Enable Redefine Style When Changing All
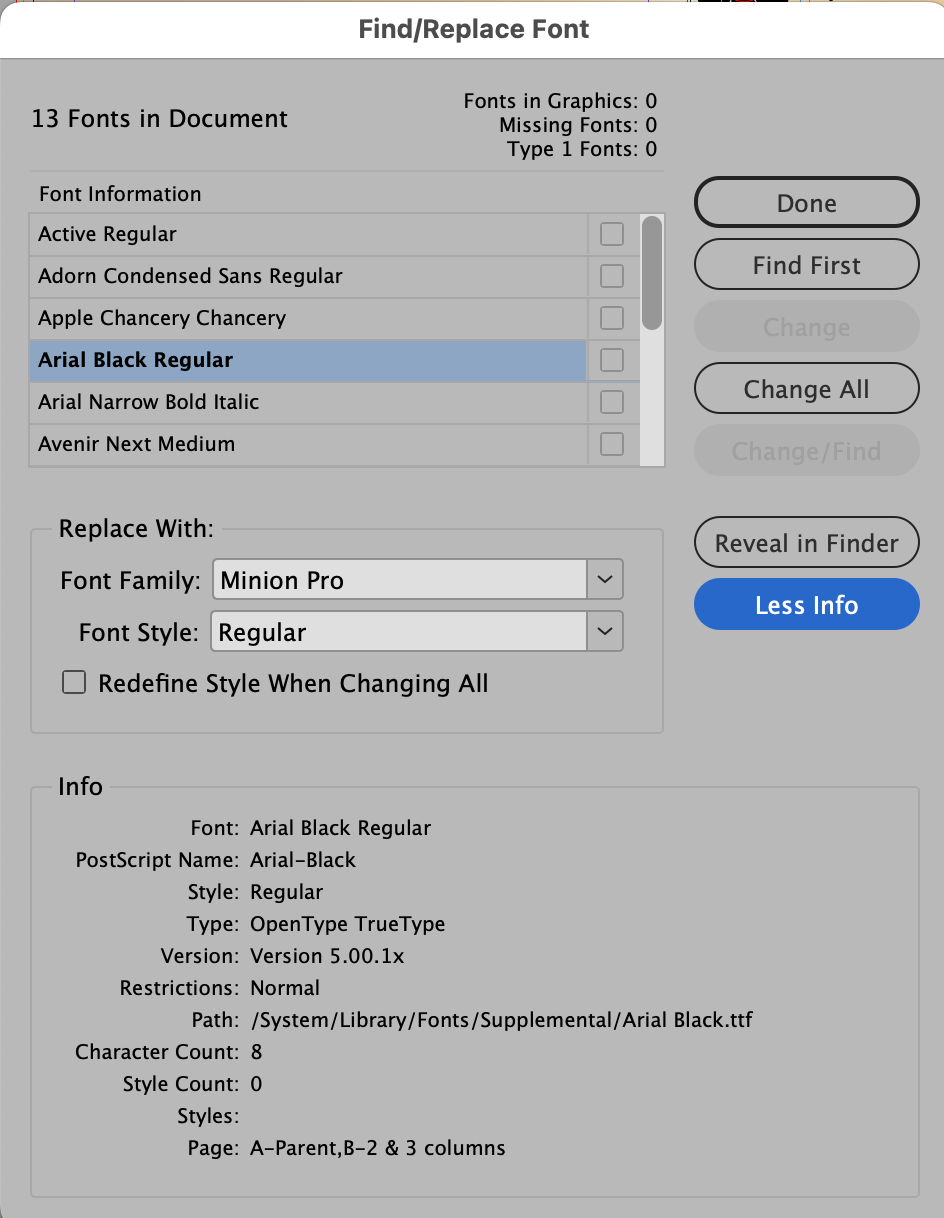The width and height of the screenshot is (944, 1218). (74, 681)
